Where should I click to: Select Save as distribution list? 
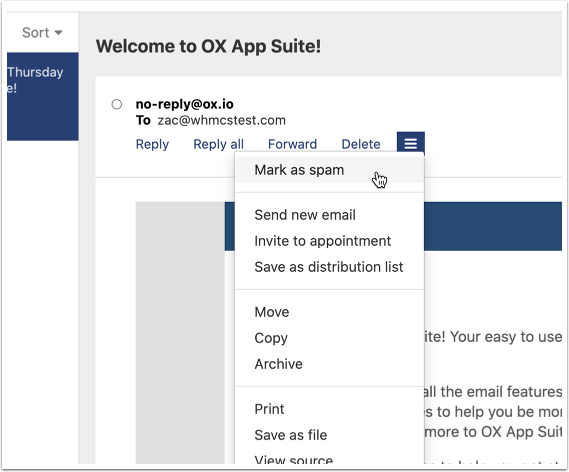(x=329, y=267)
